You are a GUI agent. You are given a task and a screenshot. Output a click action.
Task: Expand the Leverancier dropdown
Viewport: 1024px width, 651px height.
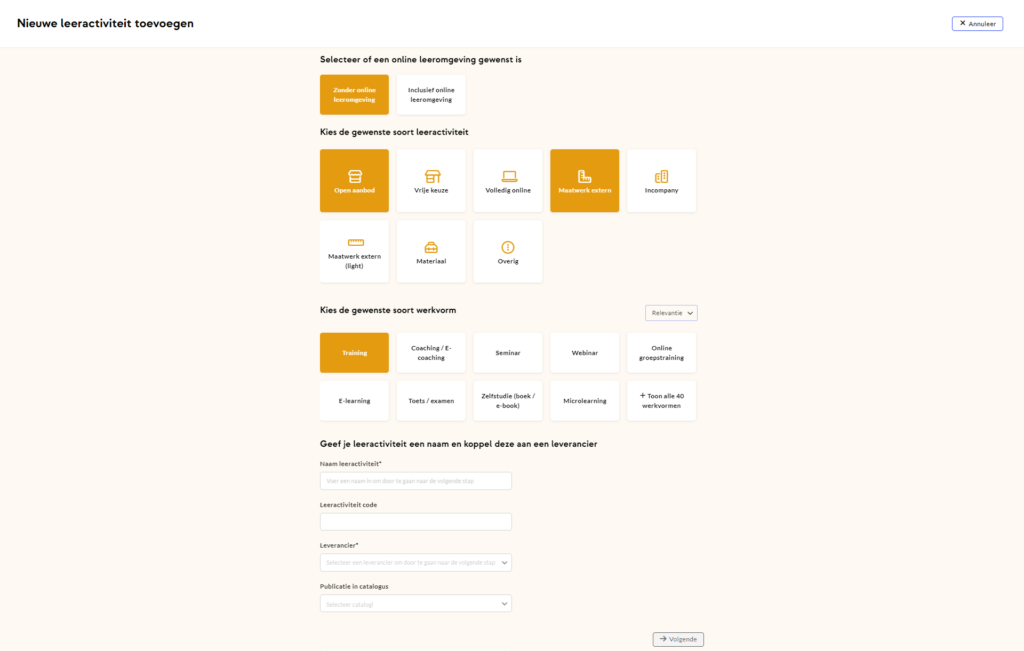click(415, 563)
